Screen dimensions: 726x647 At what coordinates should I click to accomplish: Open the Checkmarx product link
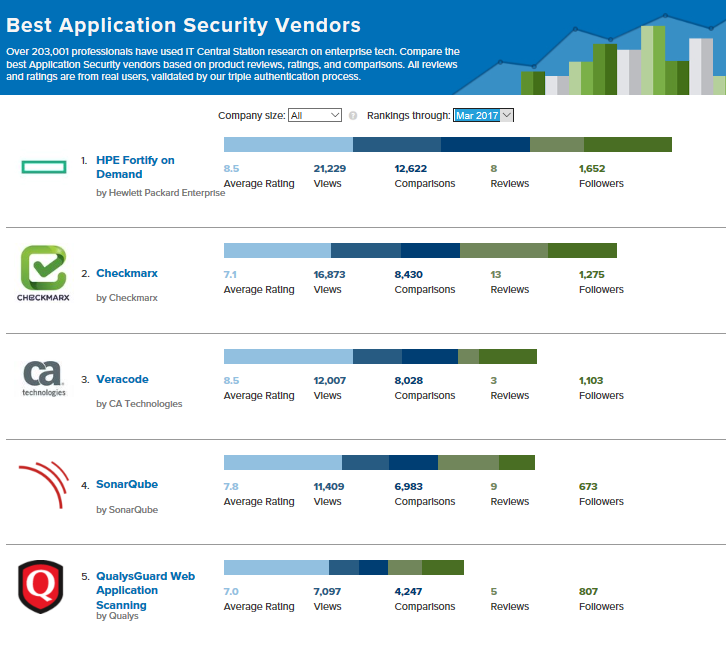(x=127, y=273)
